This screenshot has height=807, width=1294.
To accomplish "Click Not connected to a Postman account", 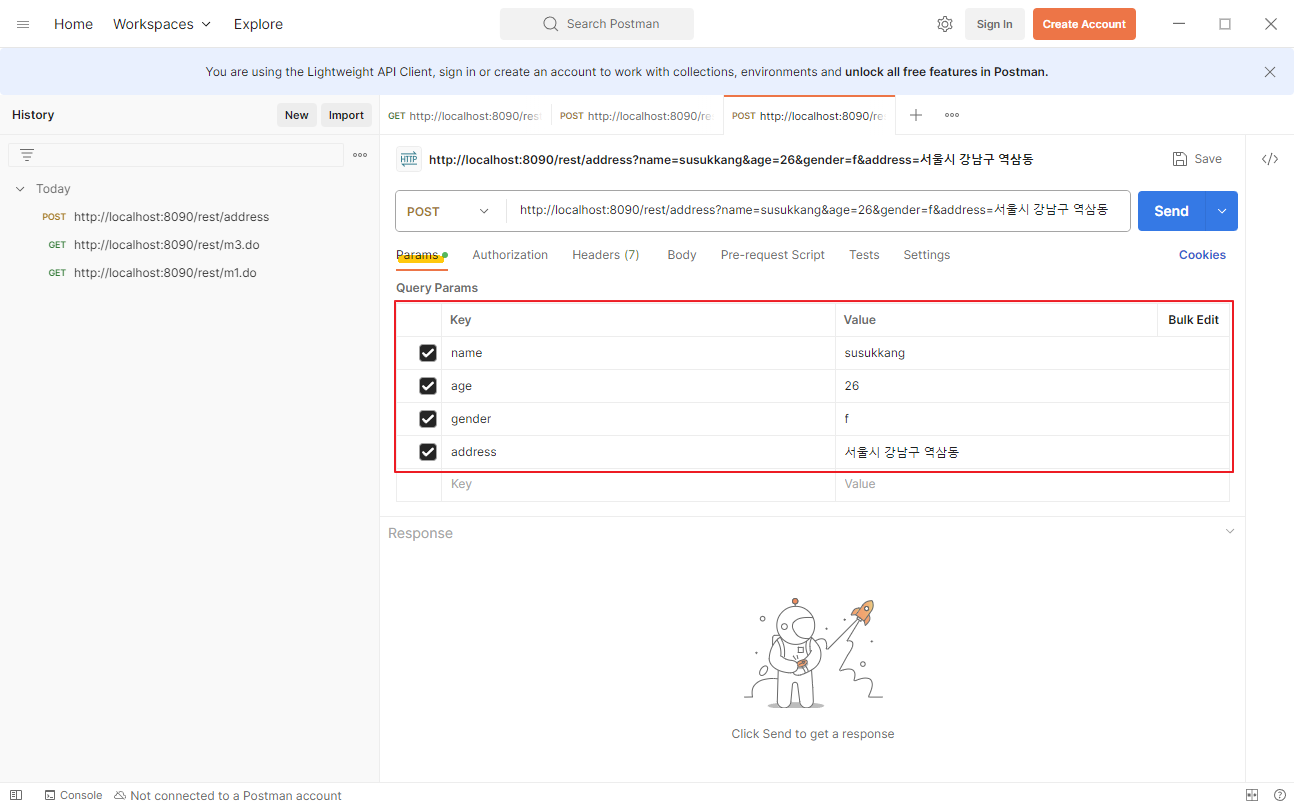I will tap(228, 795).
